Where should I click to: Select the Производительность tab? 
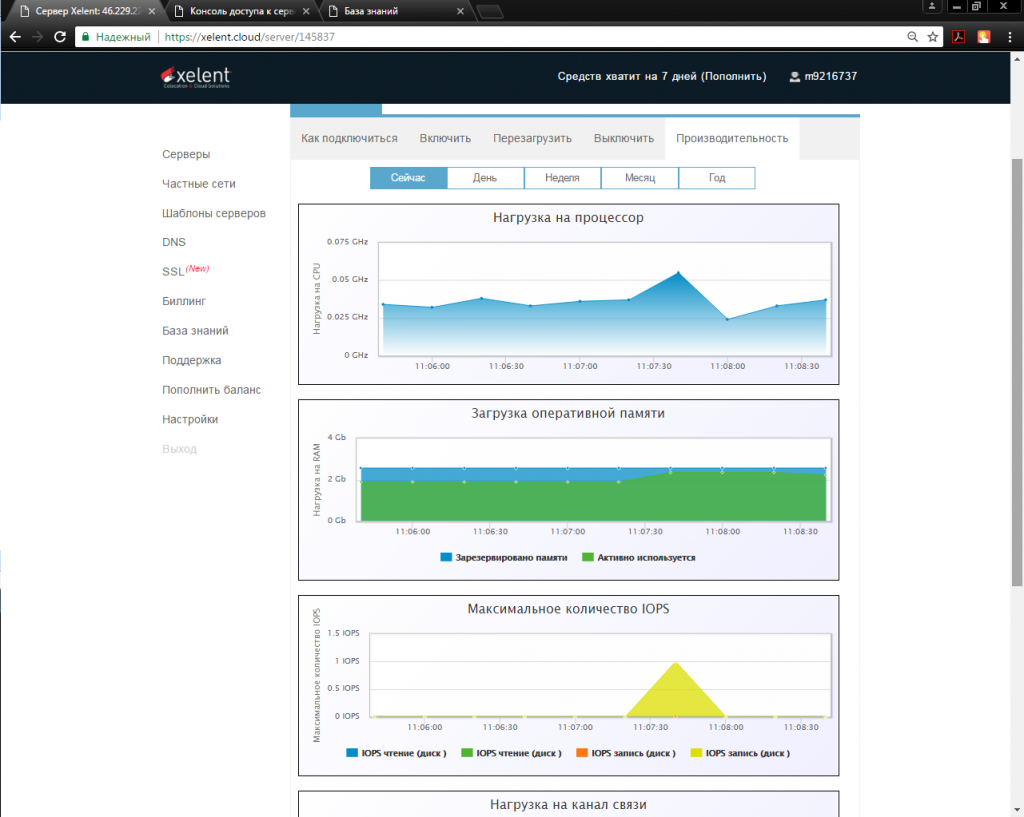tap(732, 138)
